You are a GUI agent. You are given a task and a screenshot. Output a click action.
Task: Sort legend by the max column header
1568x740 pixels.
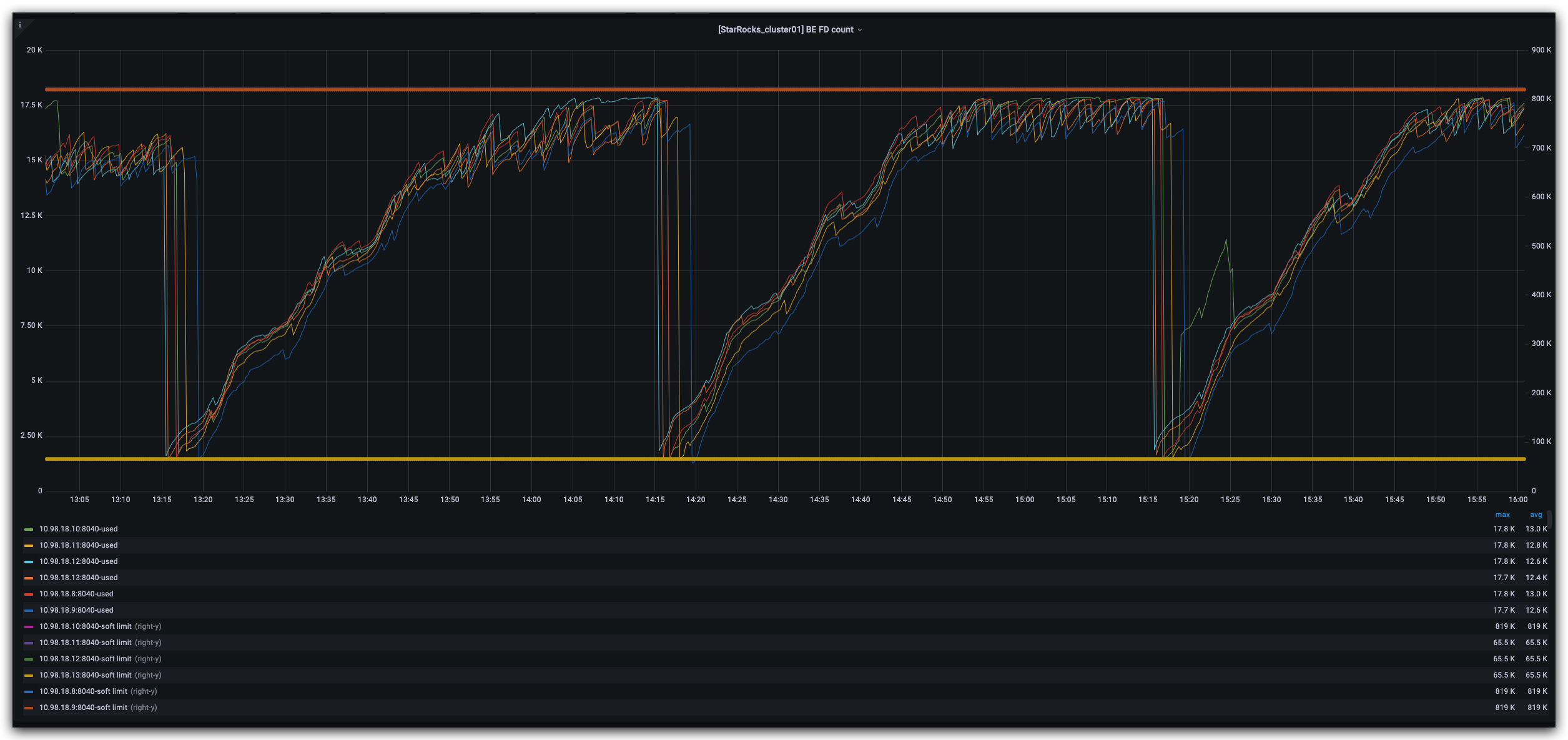[x=1502, y=515]
